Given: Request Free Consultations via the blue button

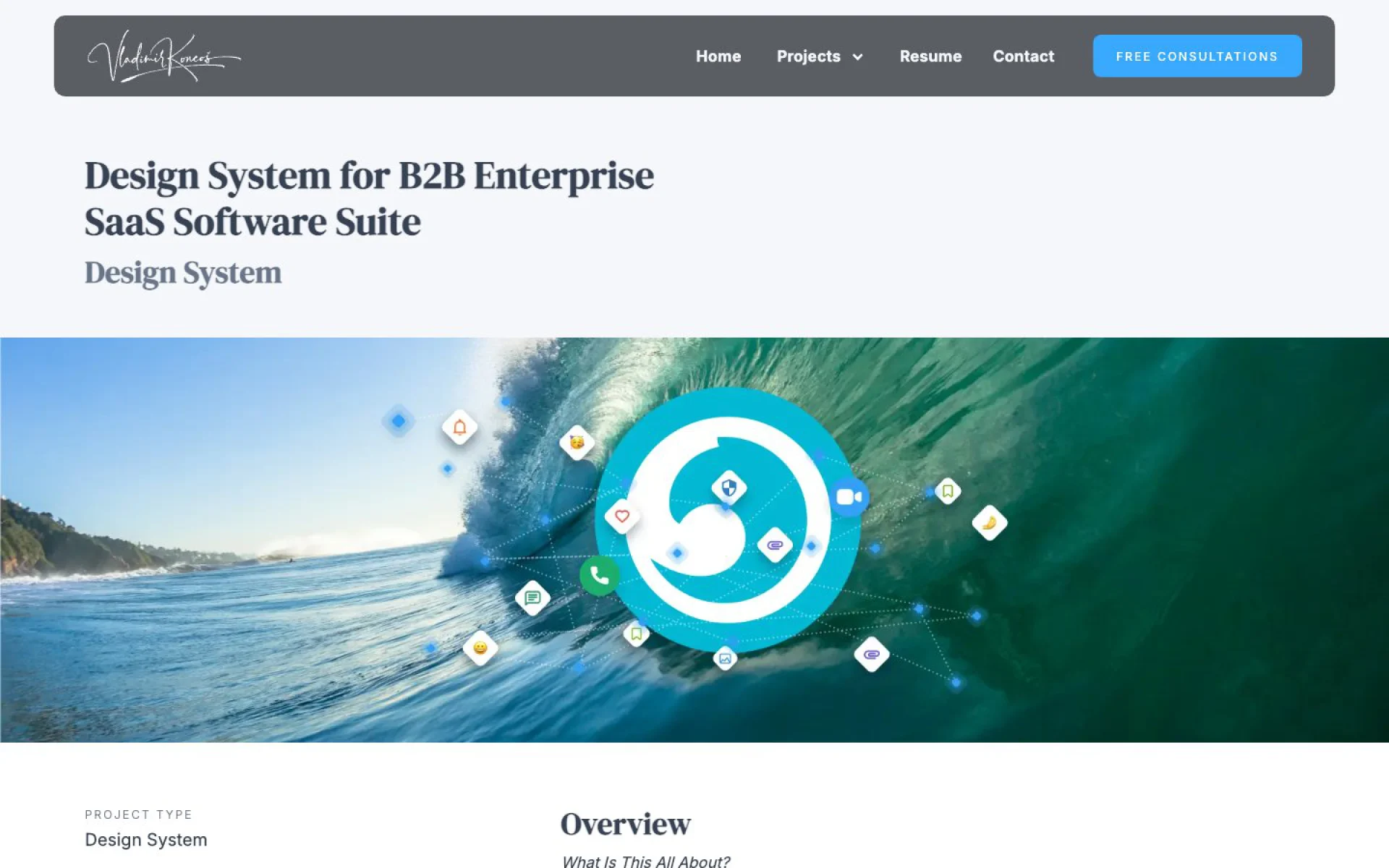Looking at the screenshot, I should tap(1197, 56).
